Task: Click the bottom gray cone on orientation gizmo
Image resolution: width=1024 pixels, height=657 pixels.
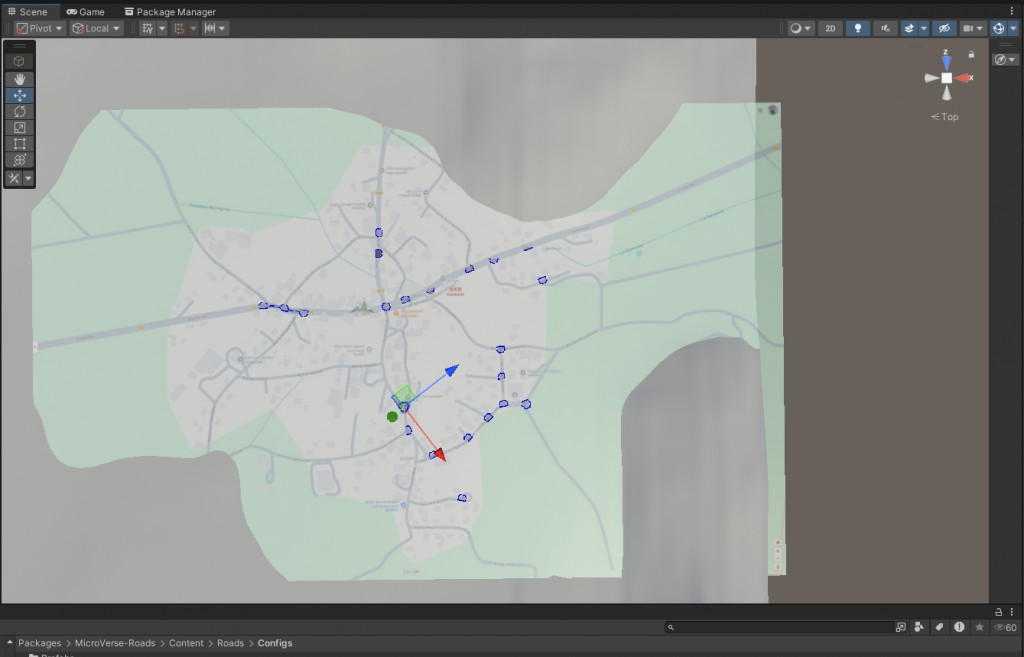Action: (x=946, y=93)
